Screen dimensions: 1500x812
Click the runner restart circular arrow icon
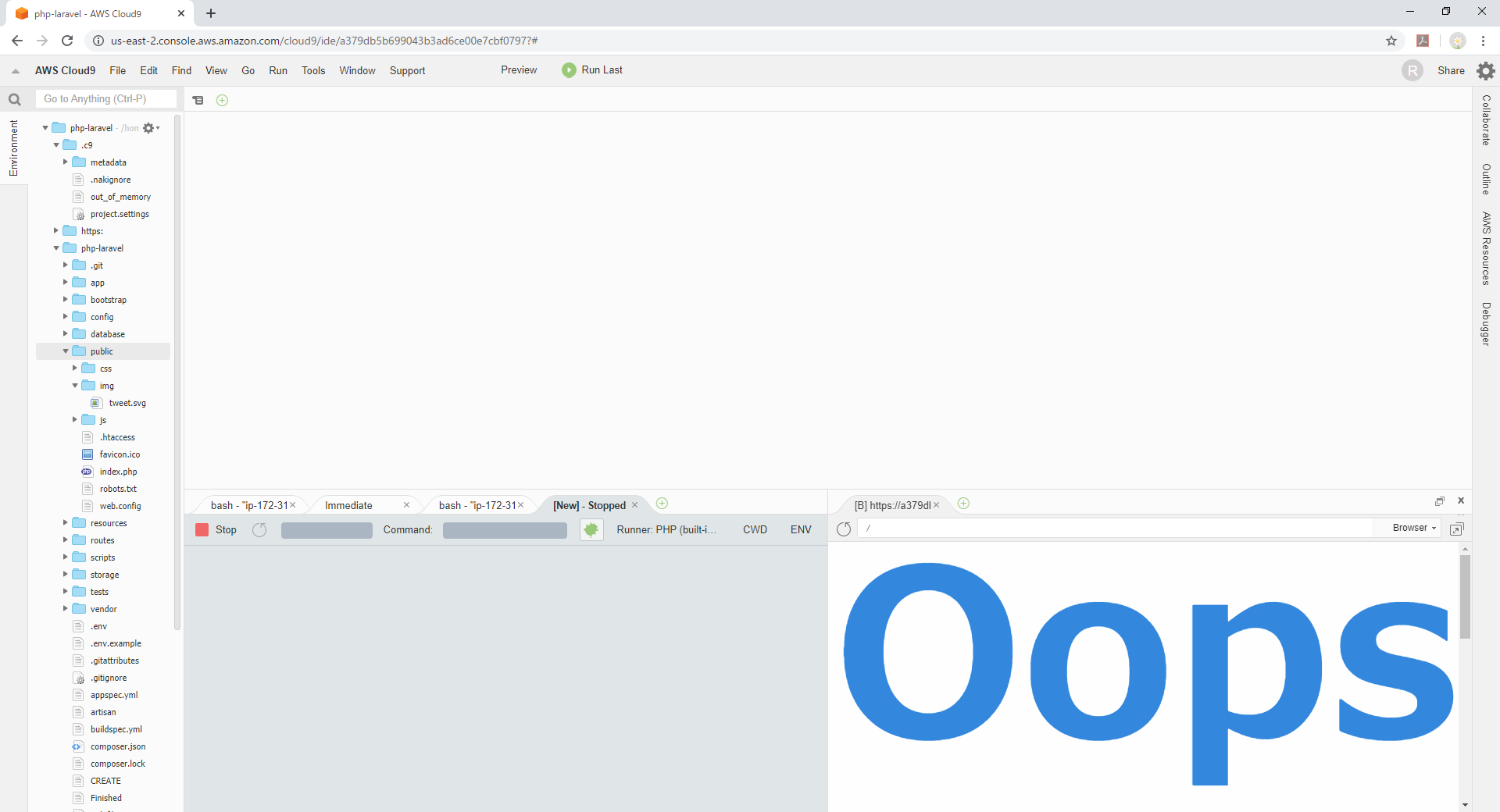260,530
